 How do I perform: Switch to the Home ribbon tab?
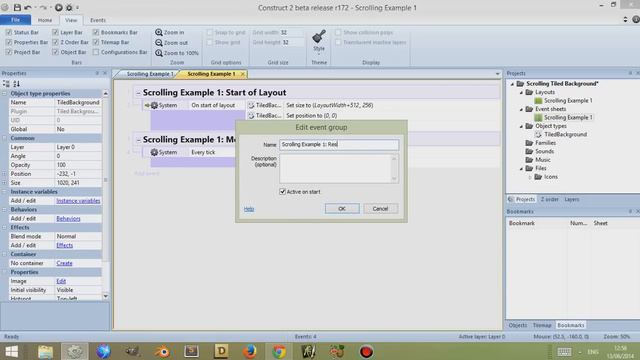point(45,20)
